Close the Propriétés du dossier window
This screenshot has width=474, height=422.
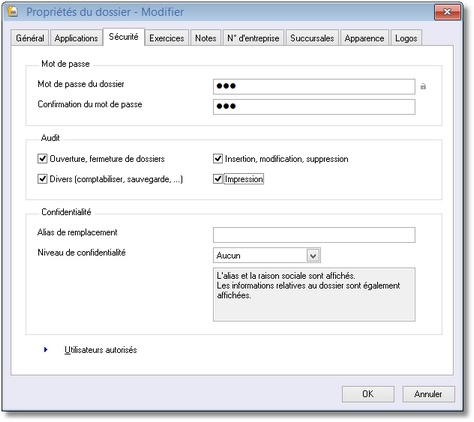coord(447,12)
